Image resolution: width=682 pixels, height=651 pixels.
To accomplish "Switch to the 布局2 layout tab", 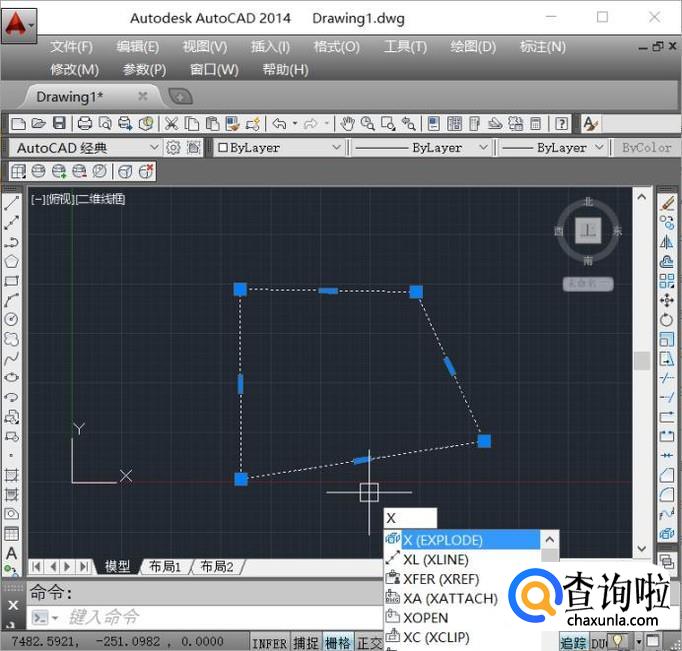I will pyautogui.click(x=217, y=566).
